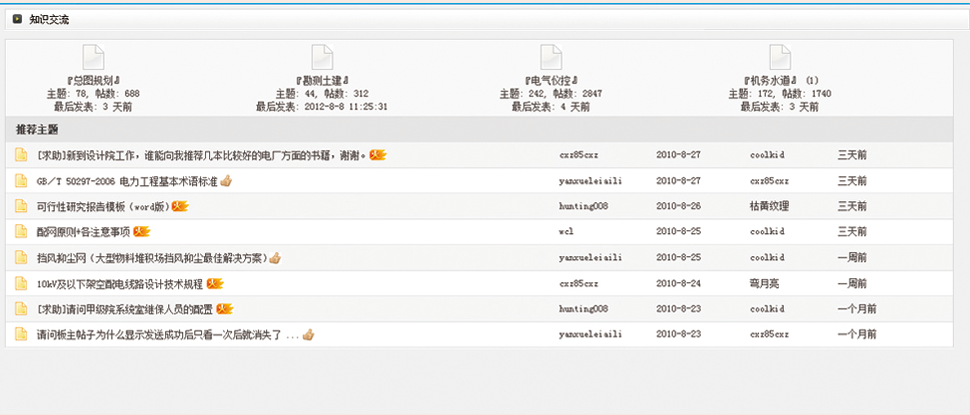The image size is (970, 415).
Task: Click folder icon beside GB/T 50297-2006 thread
Action: [x=21, y=181]
